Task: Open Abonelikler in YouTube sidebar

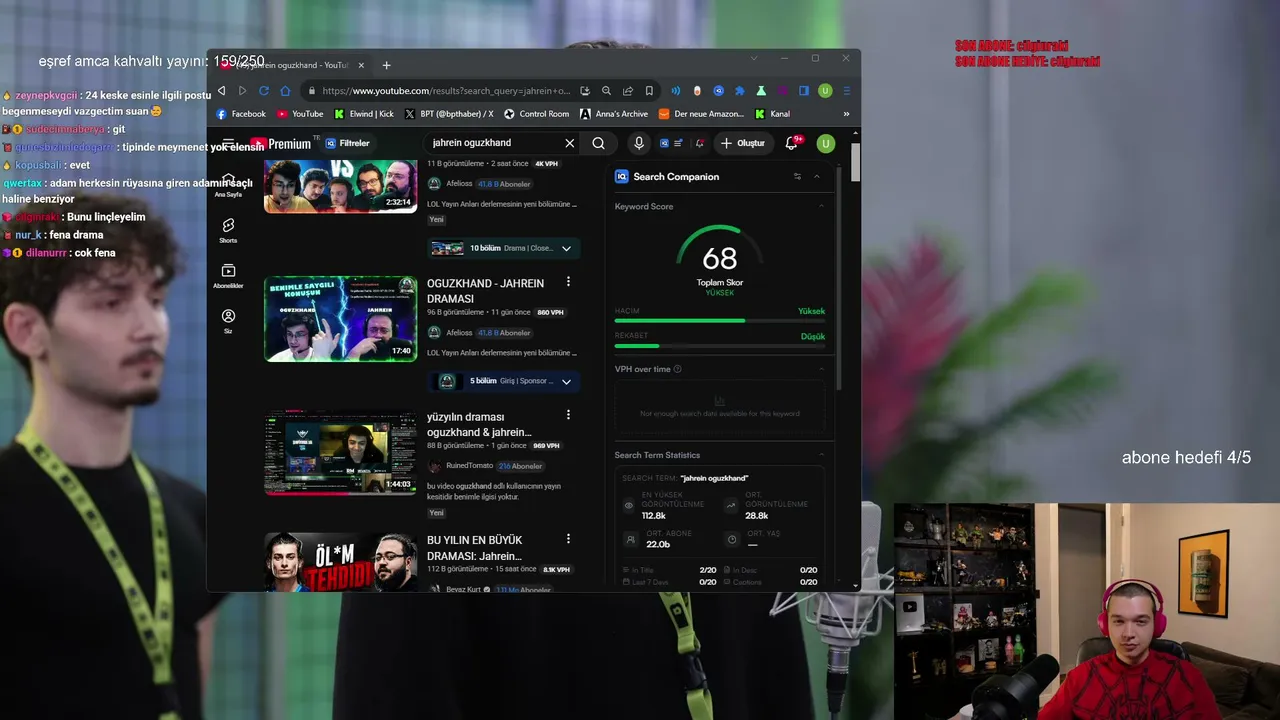Action: (x=228, y=276)
